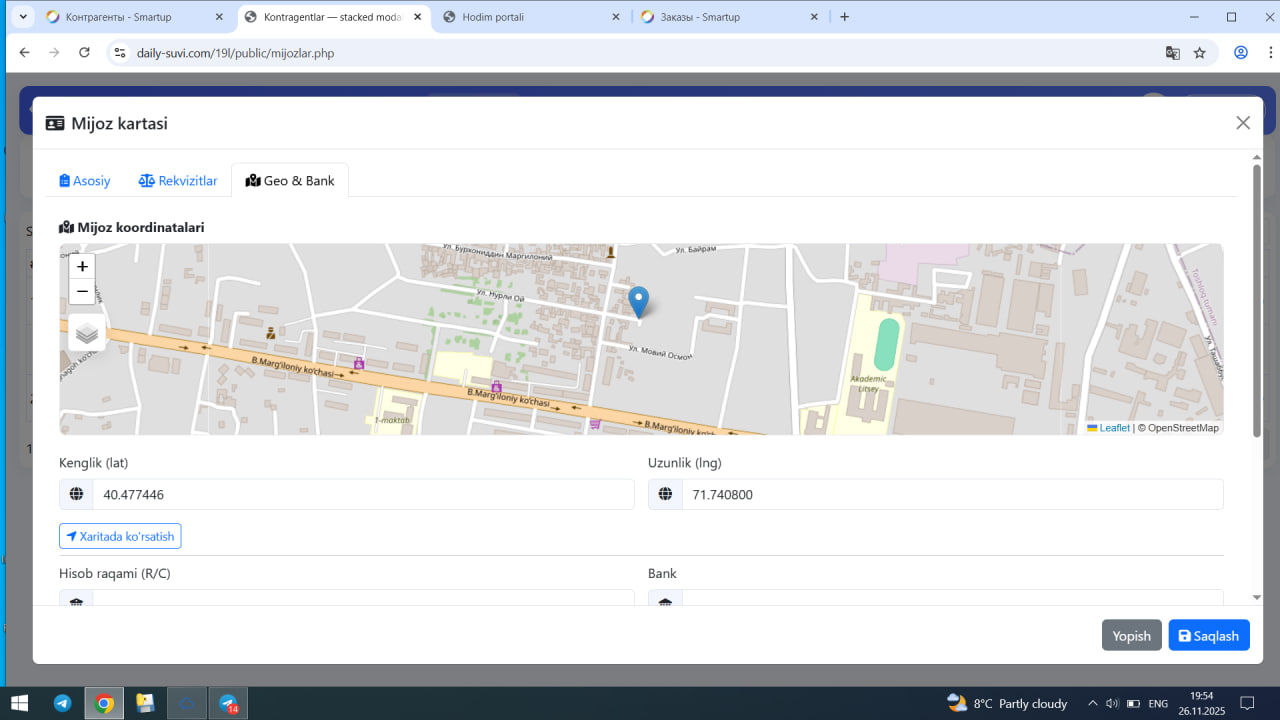Save changes with the Saqlash button
Image resolution: width=1280 pixels, height=720 pixels.
click(x=1209, y=636)
